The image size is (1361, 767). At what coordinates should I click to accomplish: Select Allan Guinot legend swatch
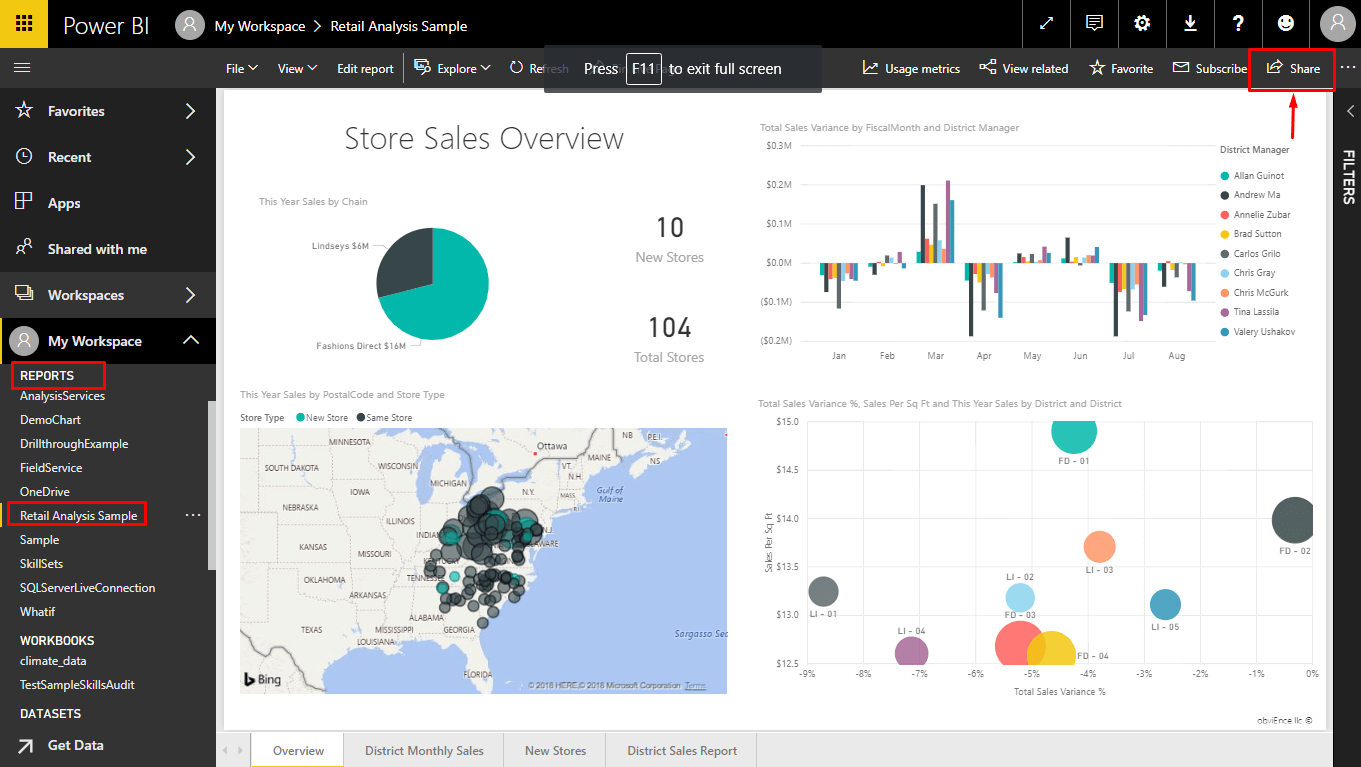(1224, 176)
